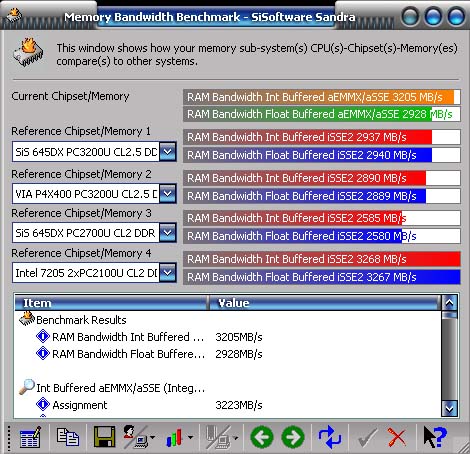Click blue Float Buffered iSSE2 3267 MB/s bar
Image resolution: width=470 pixels, height=454 pixels.
click(x=322, y=277)
